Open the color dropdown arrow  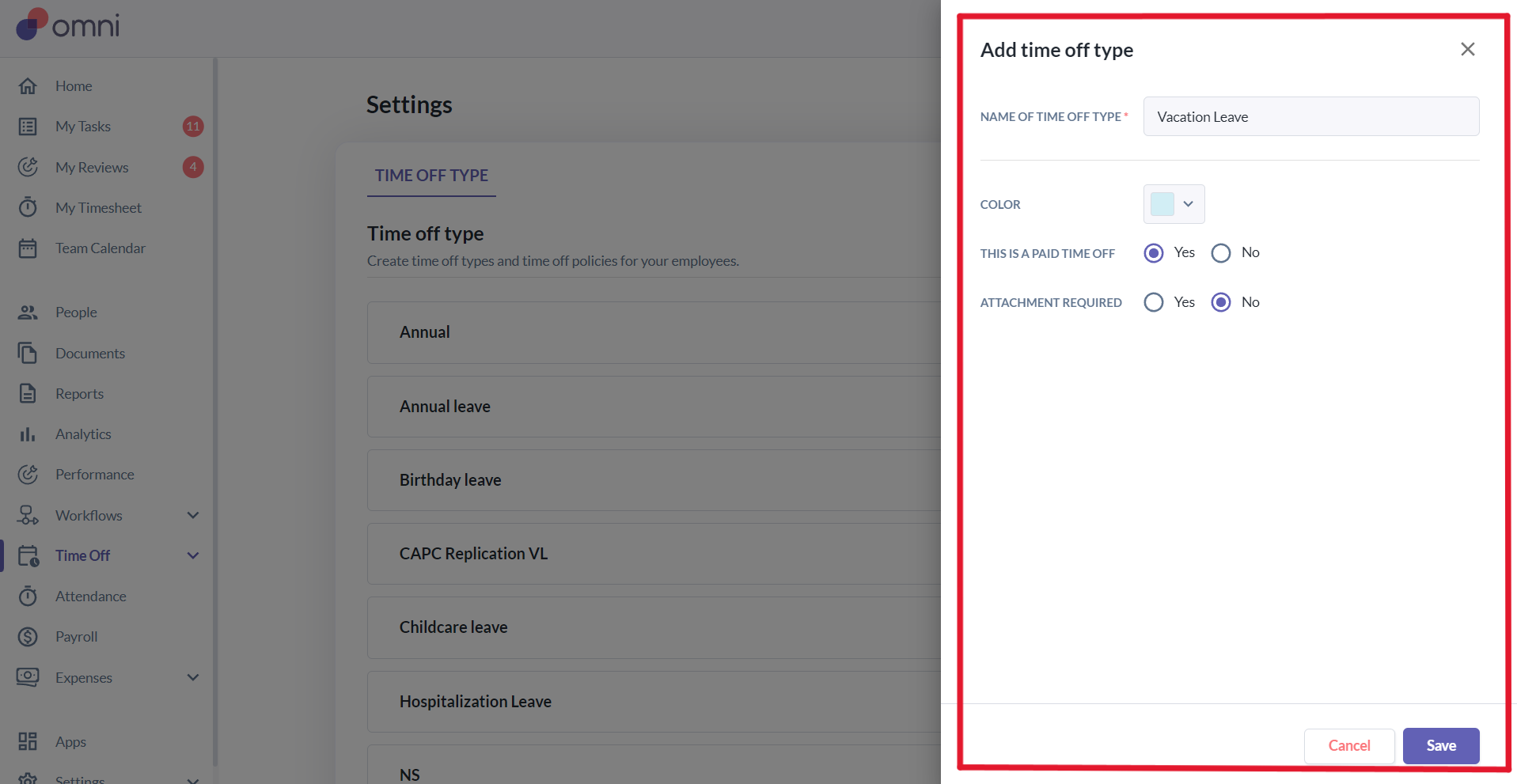tap(1188, 204)
